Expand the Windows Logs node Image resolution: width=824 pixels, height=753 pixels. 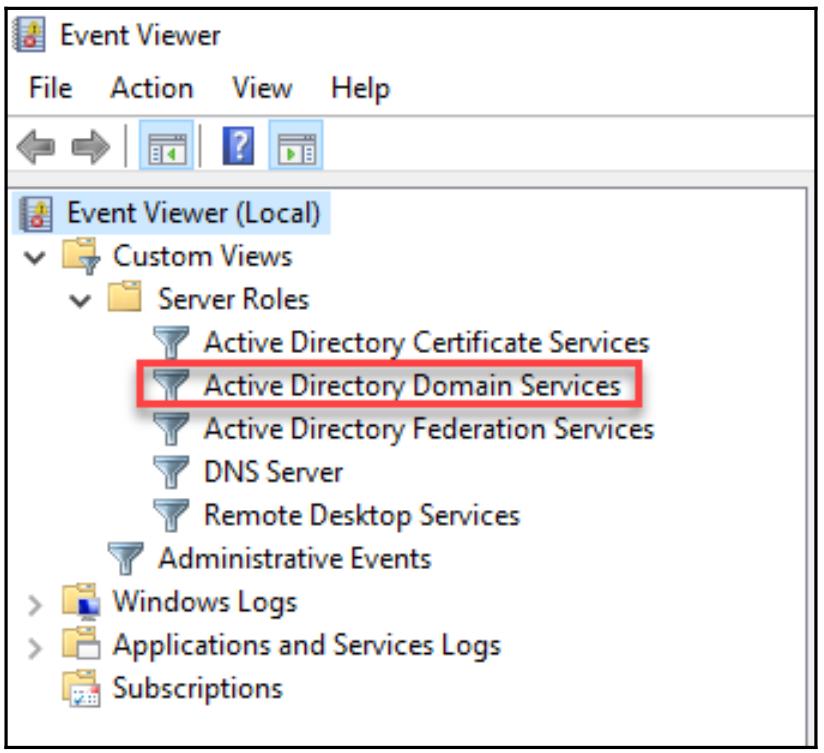pos(37,604)
